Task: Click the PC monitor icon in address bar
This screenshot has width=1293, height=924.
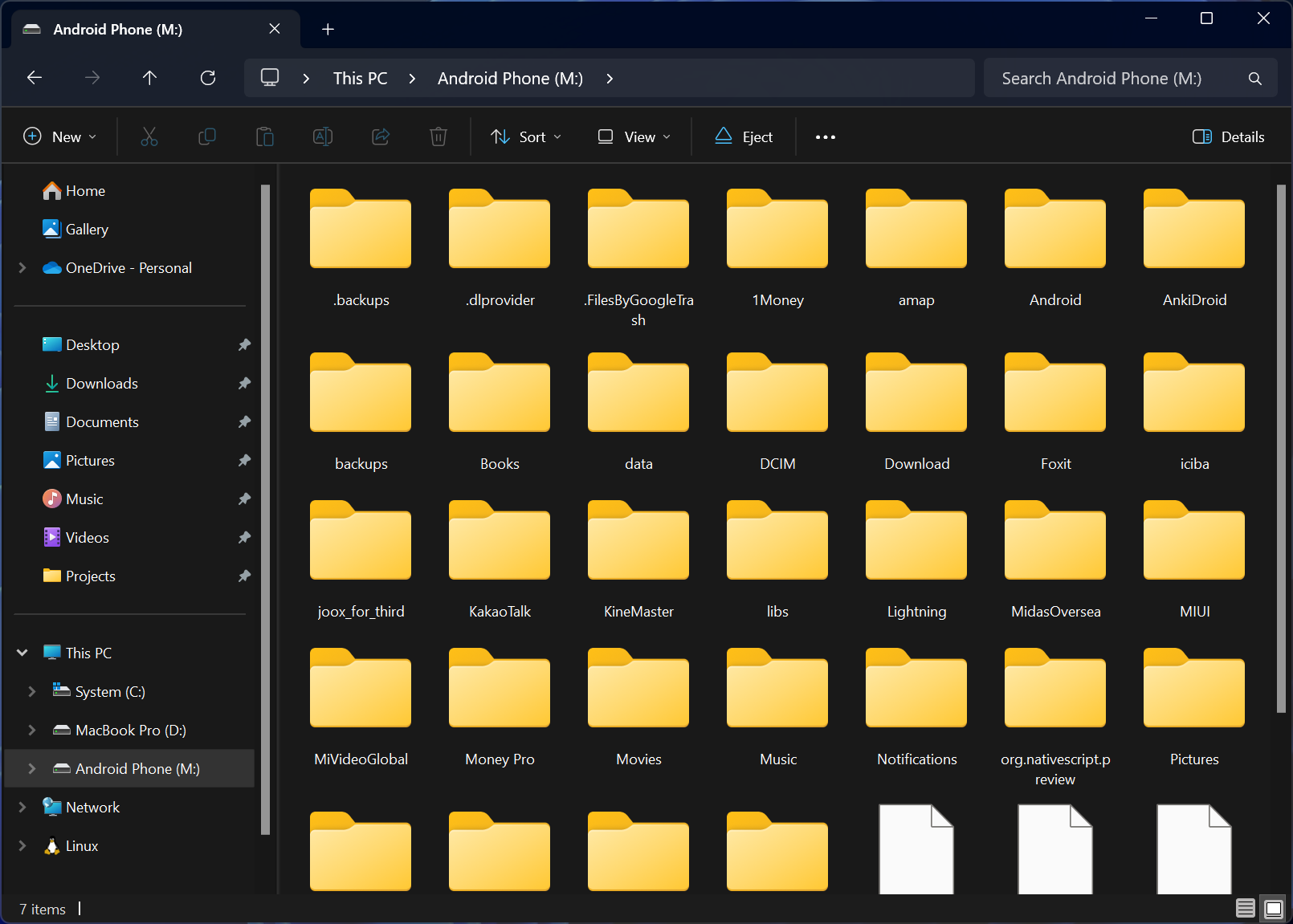Action: (x=270, y=78)
